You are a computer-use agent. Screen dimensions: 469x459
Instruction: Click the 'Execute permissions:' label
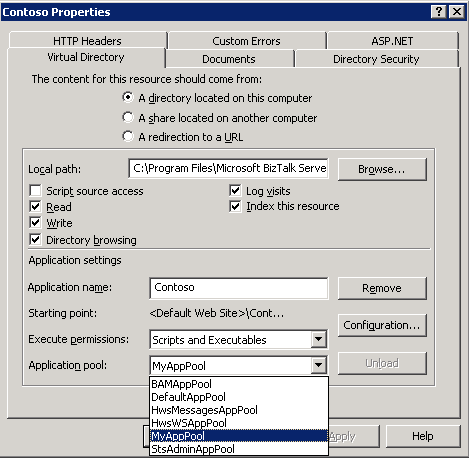[x=79, y=339]
